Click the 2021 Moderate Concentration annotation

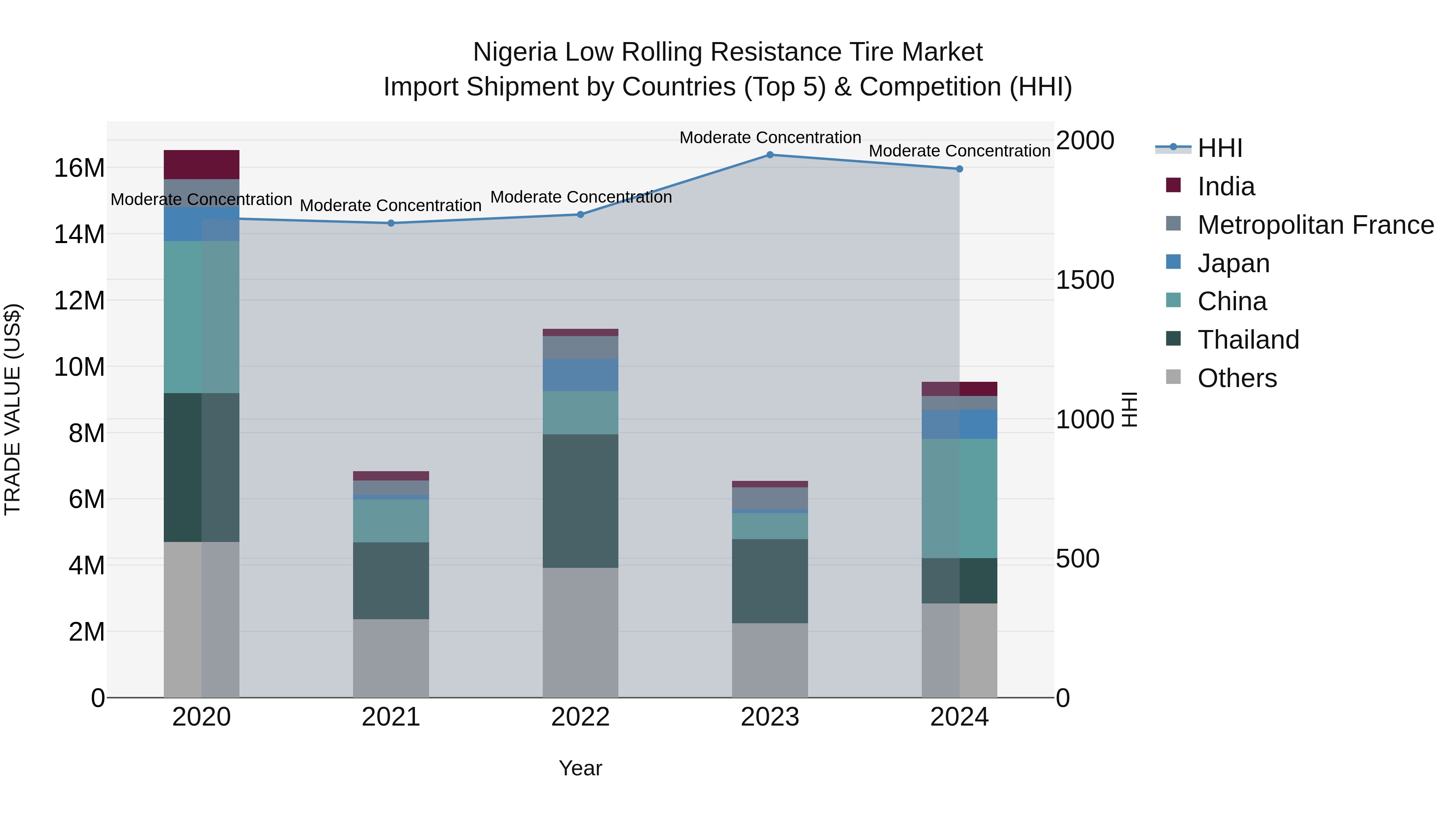391,205
